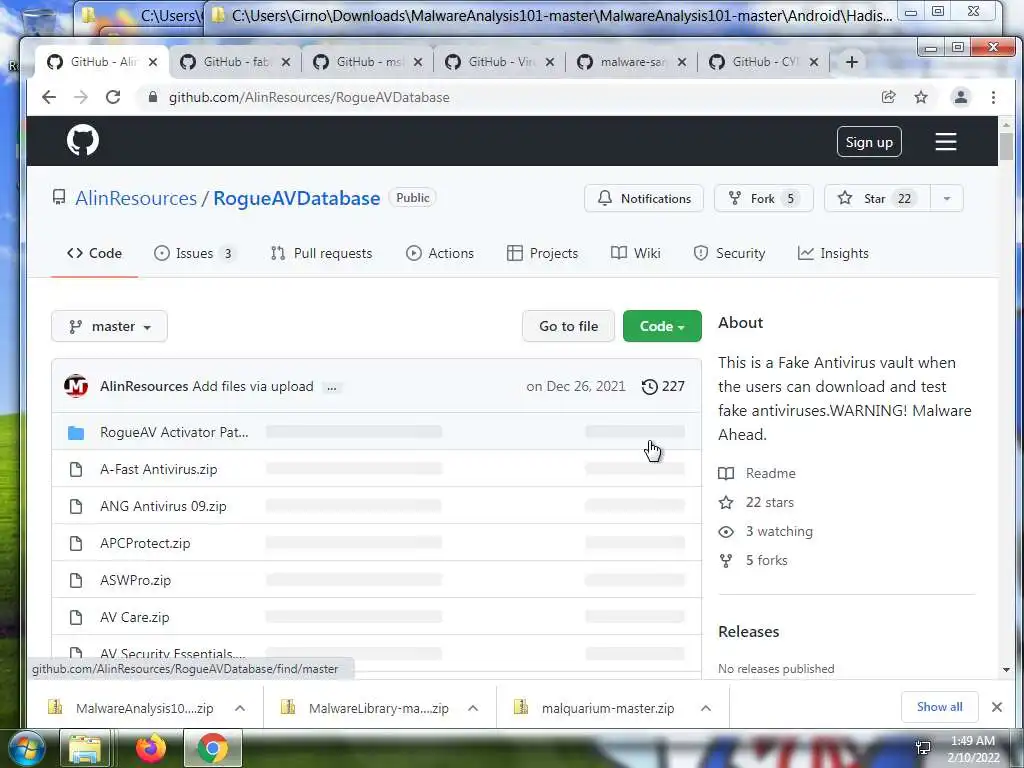The image size is (1024, 768).
Task: Click the browser forward arrow
Action: pyautogui.click(x=81, y=97)
